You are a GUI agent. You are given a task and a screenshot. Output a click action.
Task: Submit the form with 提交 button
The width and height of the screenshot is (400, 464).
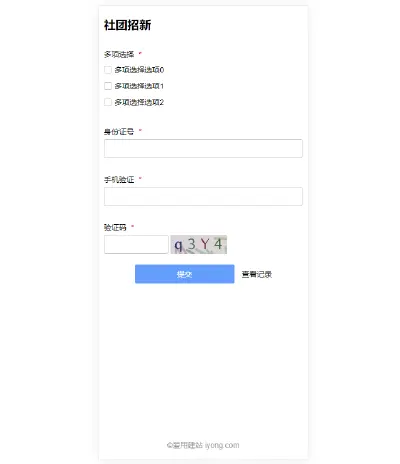click(x=185, y=274)
